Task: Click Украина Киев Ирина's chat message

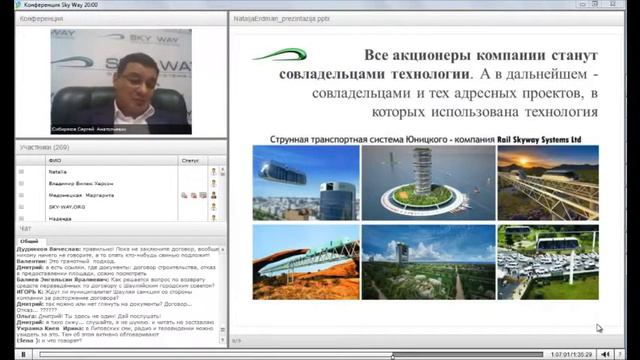Action: pyautogui.click(x=115, y=331)
